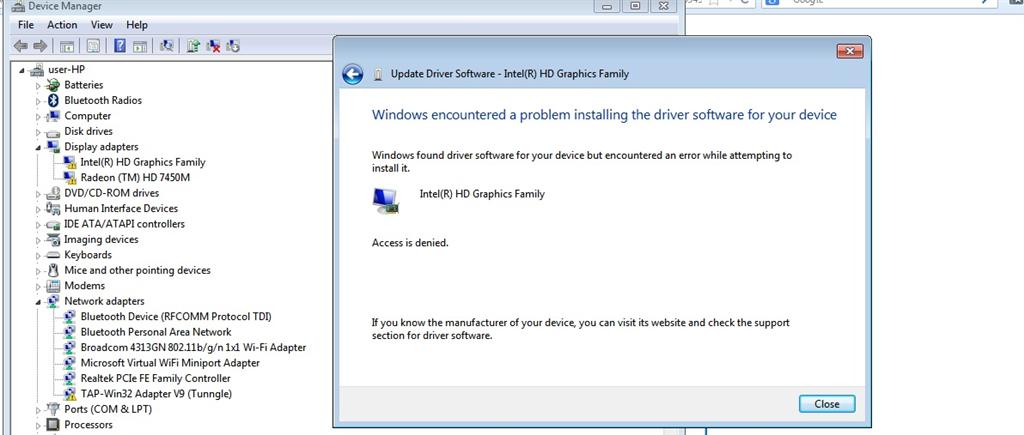Select the Bluetooth Radios icon
Viewport: 1024px width, 435px height.
(x=54, y=101)
